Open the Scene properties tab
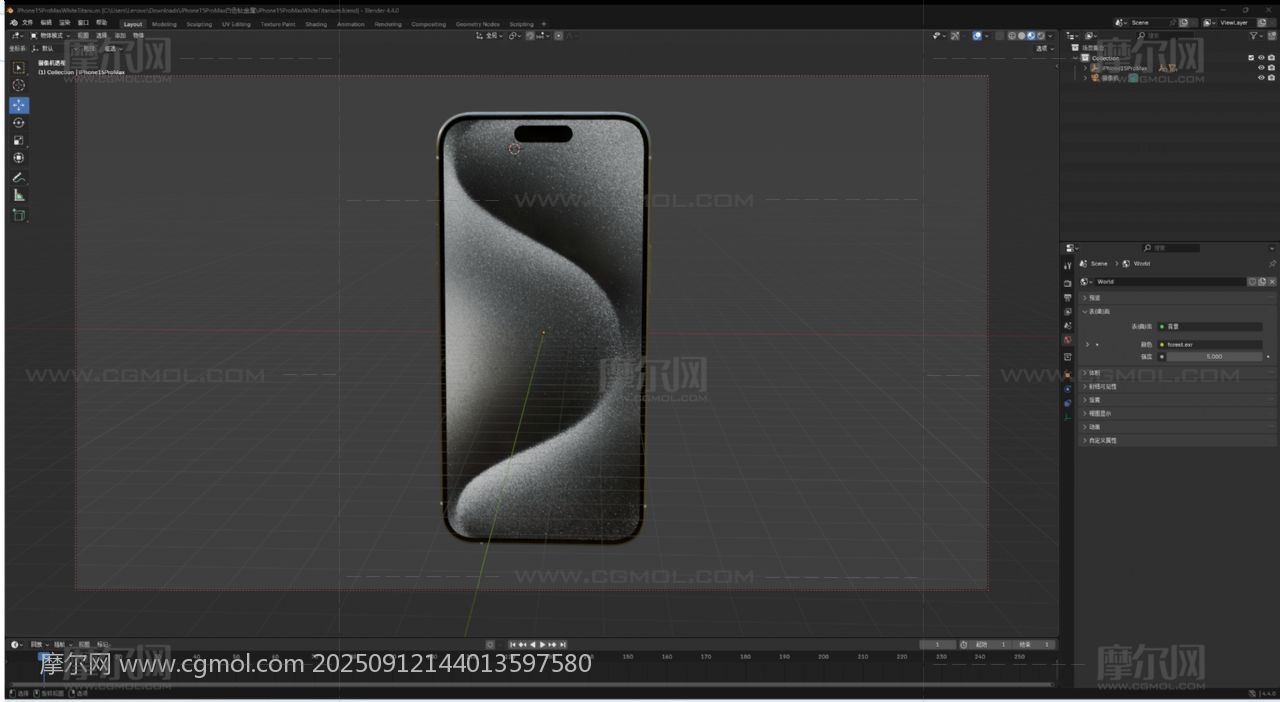 [x=1068, y=325]
